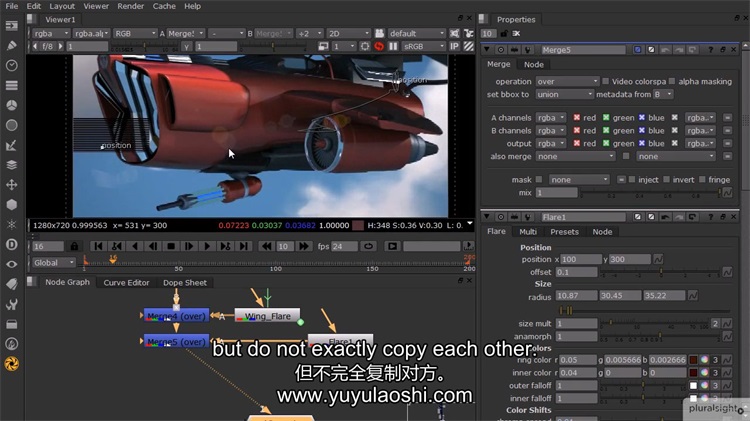Open the Render menu

(131, 6)
